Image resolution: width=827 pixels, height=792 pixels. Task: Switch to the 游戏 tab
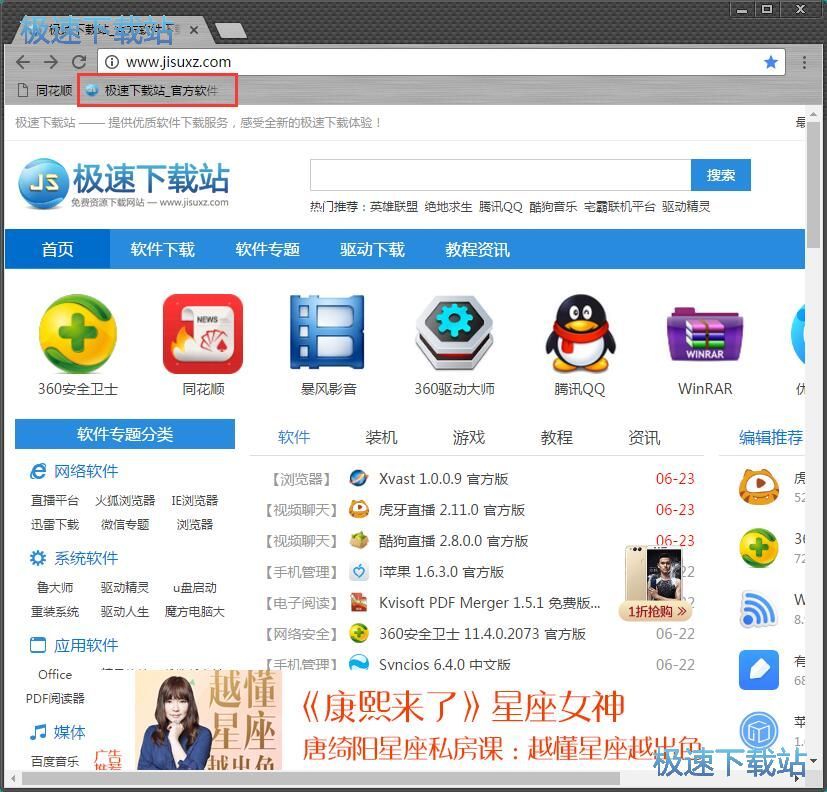[468, 438]
